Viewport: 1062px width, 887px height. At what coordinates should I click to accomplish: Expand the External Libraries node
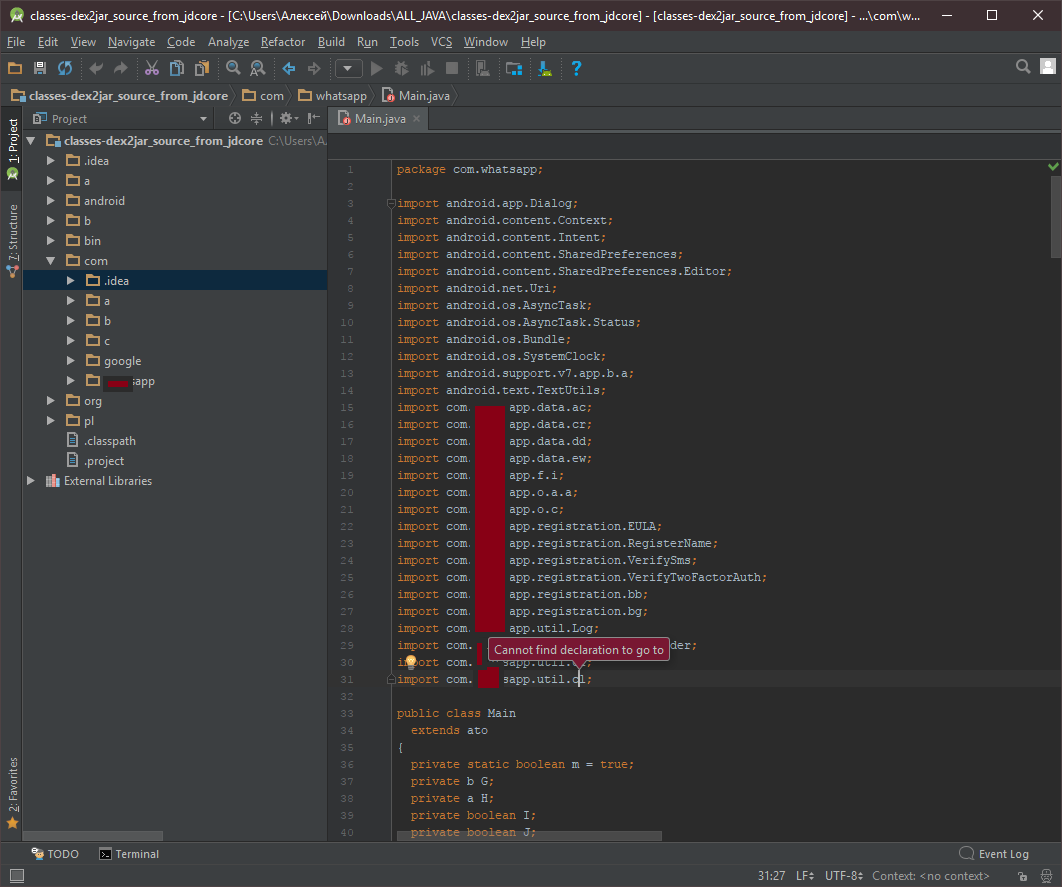31,480
